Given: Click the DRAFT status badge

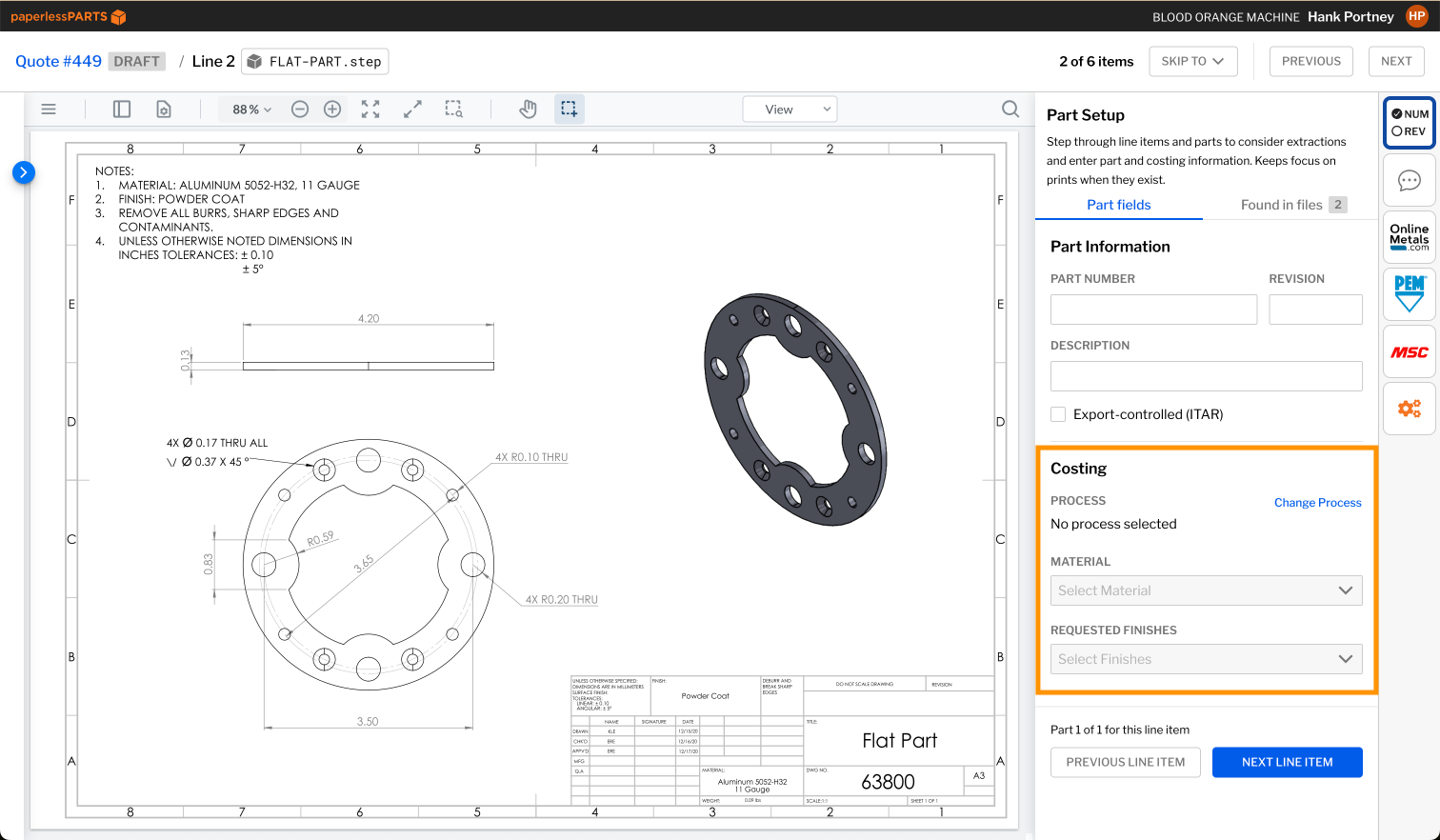Looking at the screenshot, I should (x=137, y=61).
